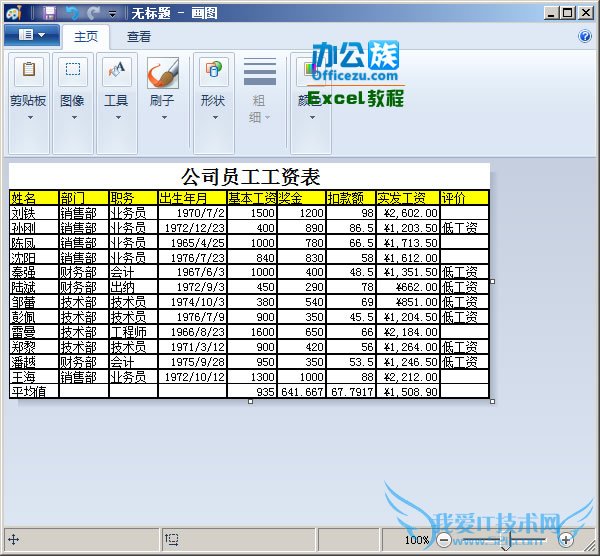Screen dimensions: 600x556
Task: Click the 出纳 job cell
Action: (134, 287)
